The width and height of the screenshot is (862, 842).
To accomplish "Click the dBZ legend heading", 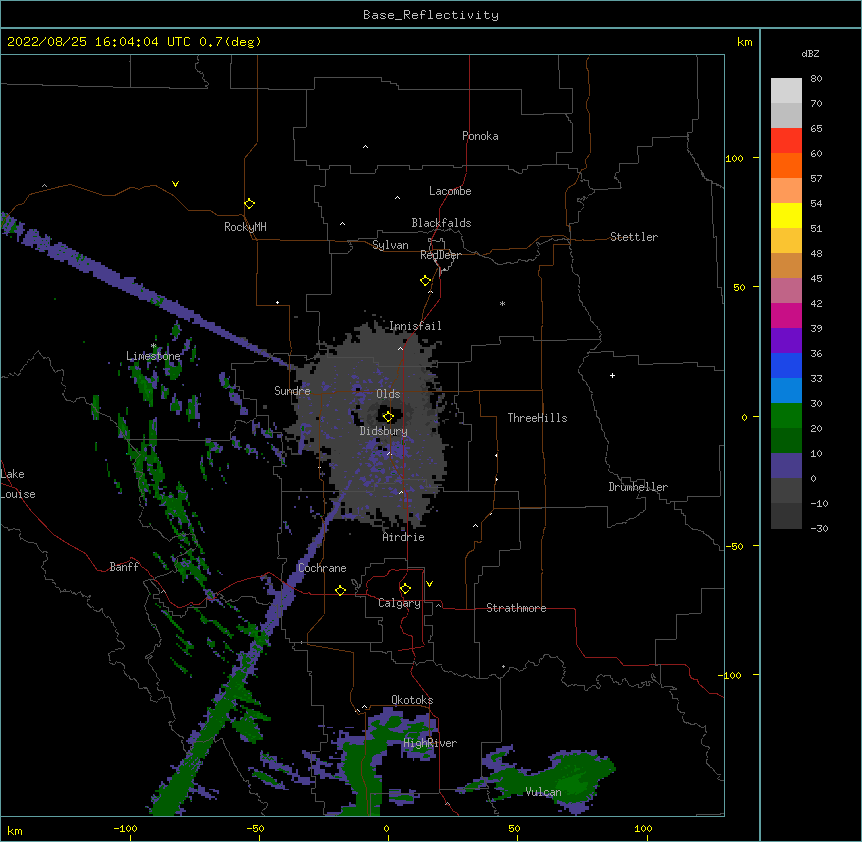I will pos(810,53).
